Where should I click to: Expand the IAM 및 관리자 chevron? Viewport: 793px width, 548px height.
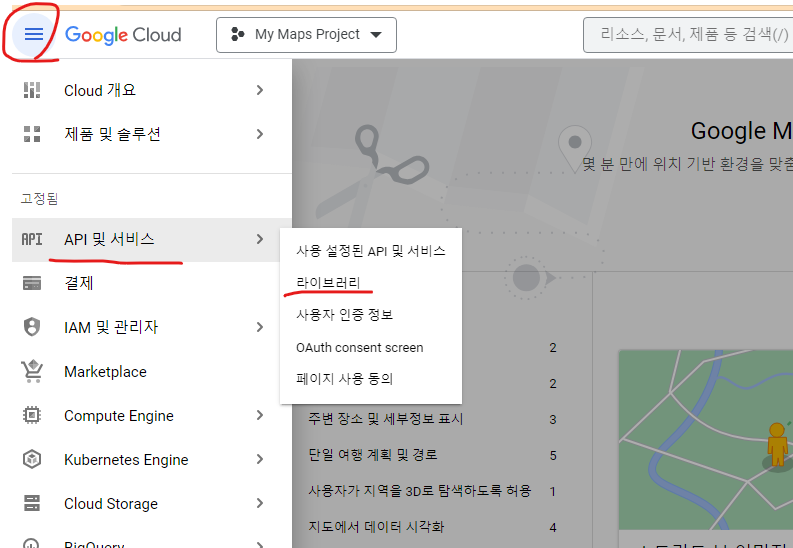tap(260, 327)
